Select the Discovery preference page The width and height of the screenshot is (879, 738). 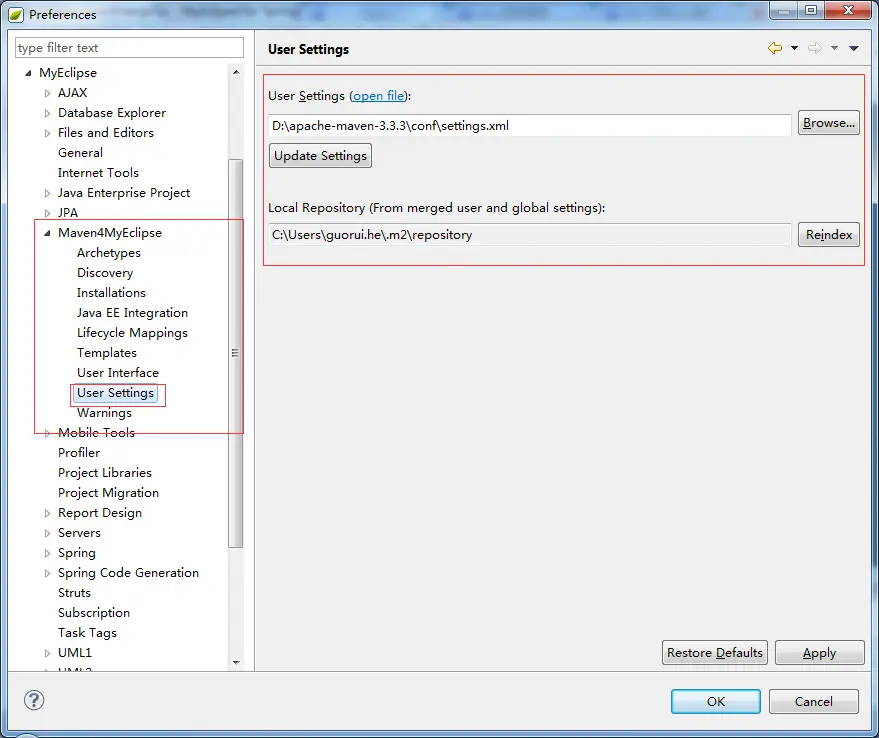[x=105, y=273]
